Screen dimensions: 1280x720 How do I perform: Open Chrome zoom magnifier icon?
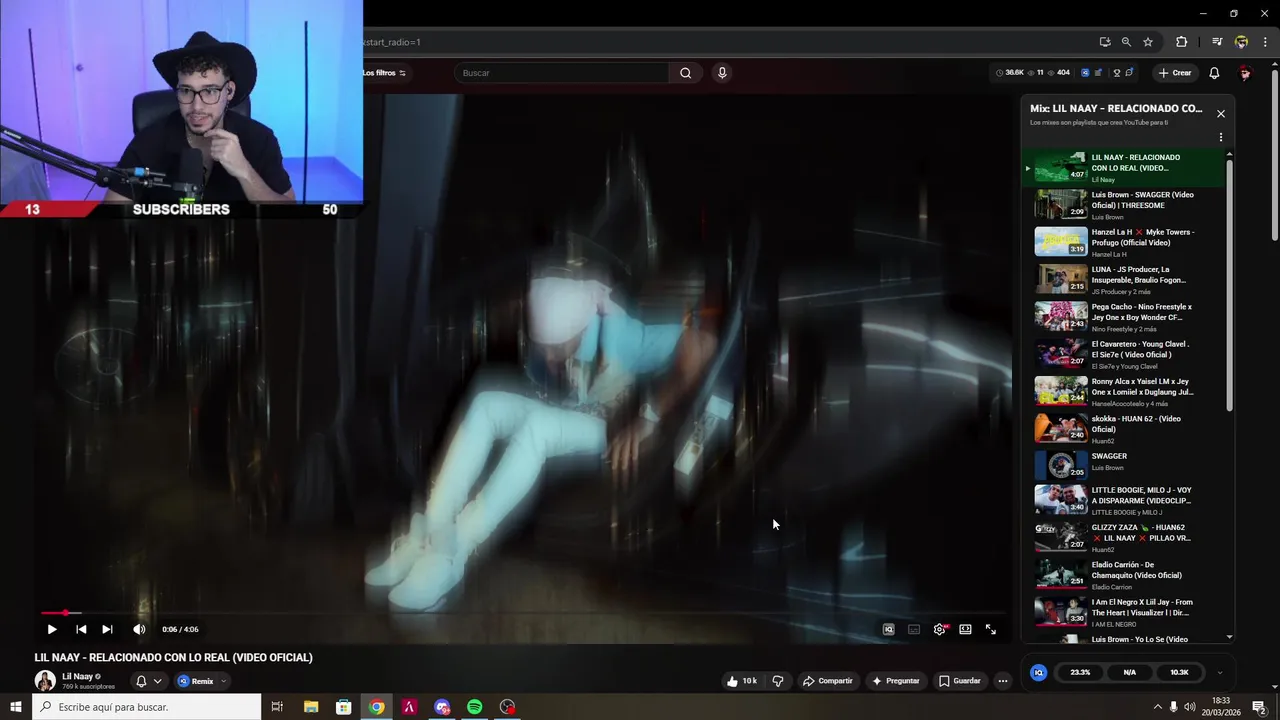pos(1126,42)
